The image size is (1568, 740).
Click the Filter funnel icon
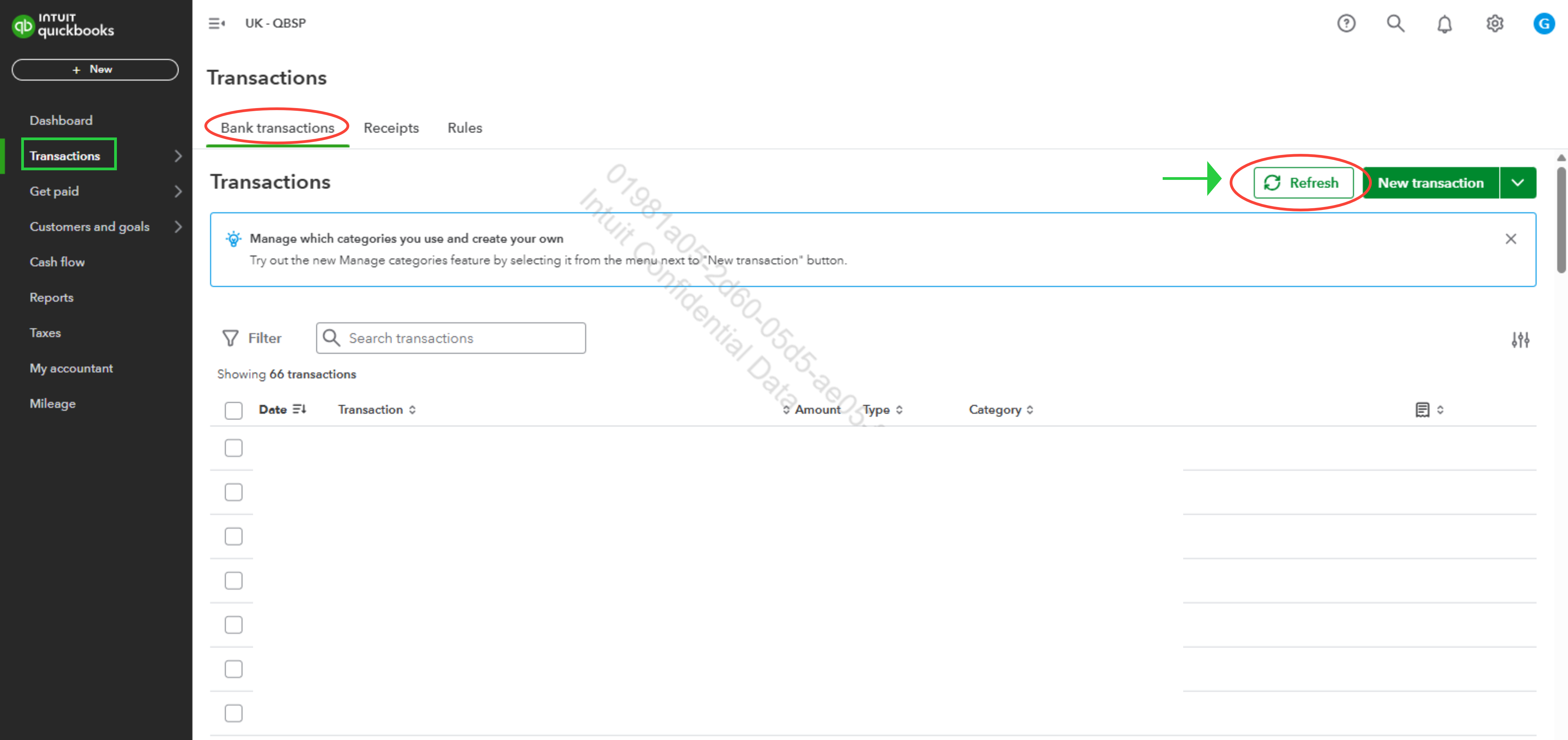(231, 338)
